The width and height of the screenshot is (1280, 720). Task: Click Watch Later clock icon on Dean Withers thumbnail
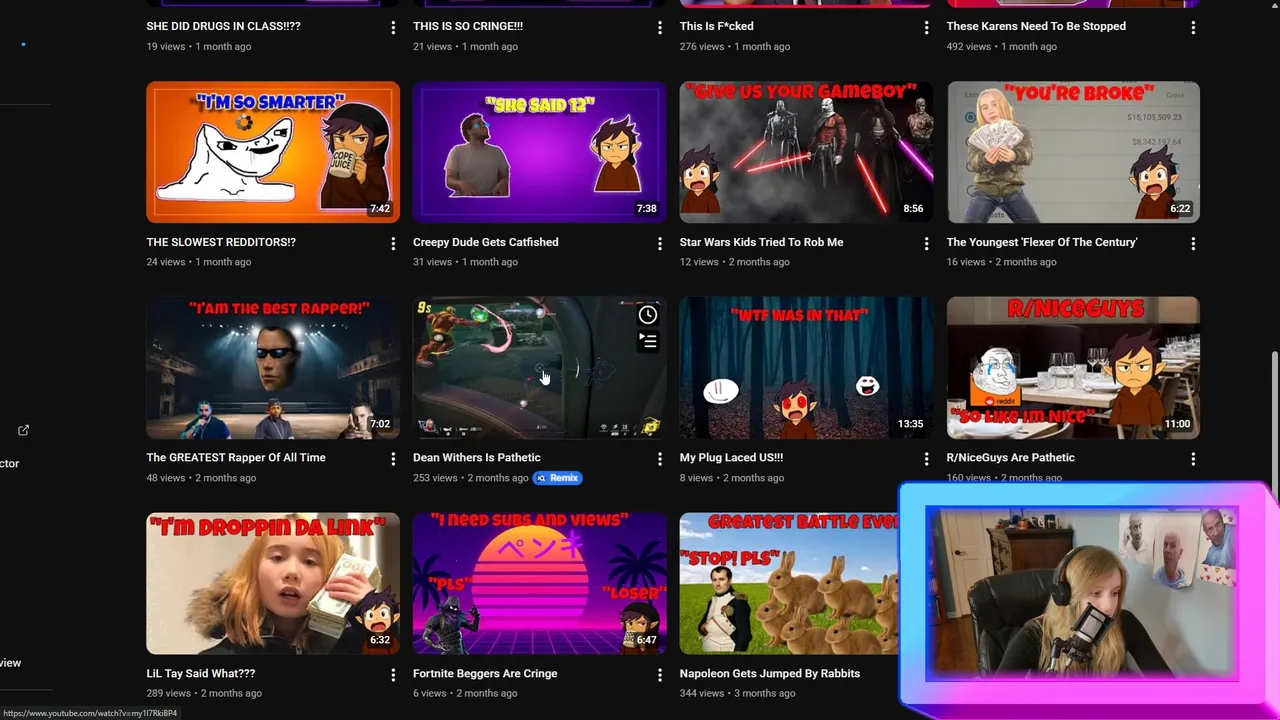[x=648, y=315]
